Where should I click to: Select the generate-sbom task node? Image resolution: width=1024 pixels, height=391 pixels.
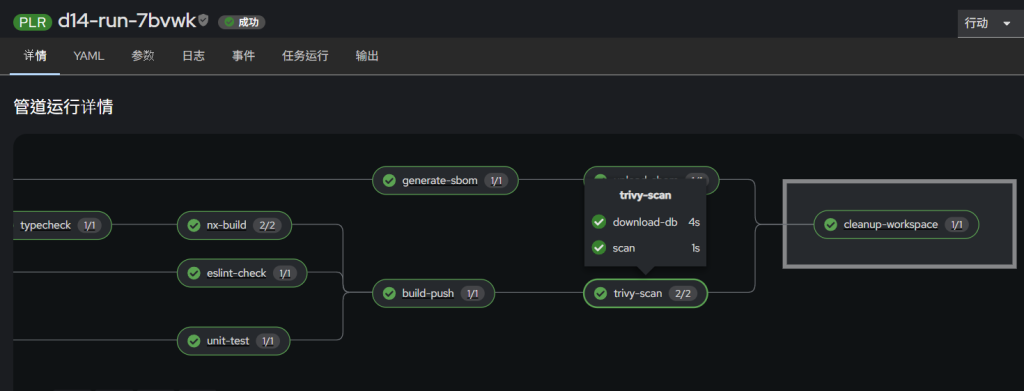[445, 180]
